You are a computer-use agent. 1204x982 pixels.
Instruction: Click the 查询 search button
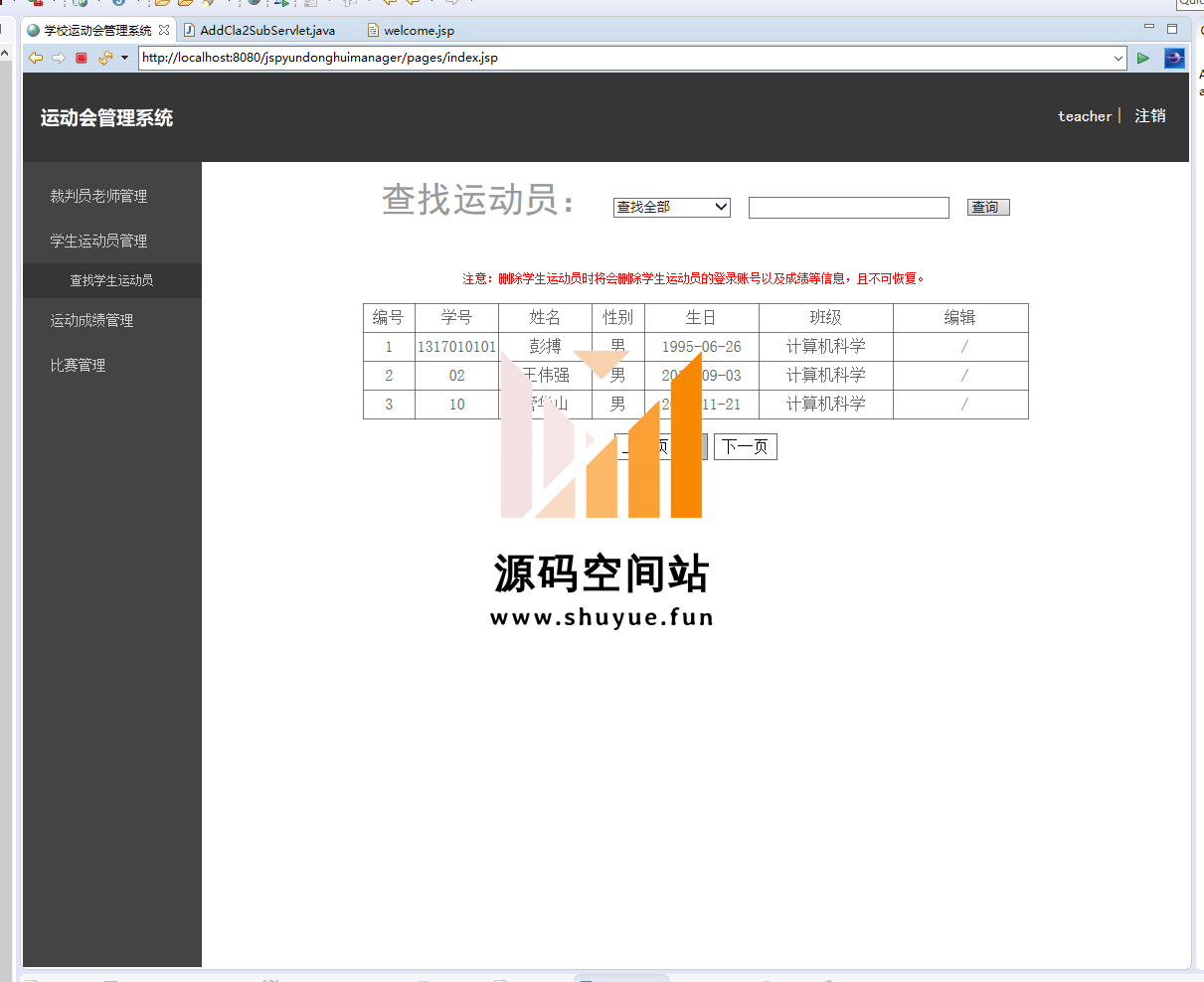(988, 207)
